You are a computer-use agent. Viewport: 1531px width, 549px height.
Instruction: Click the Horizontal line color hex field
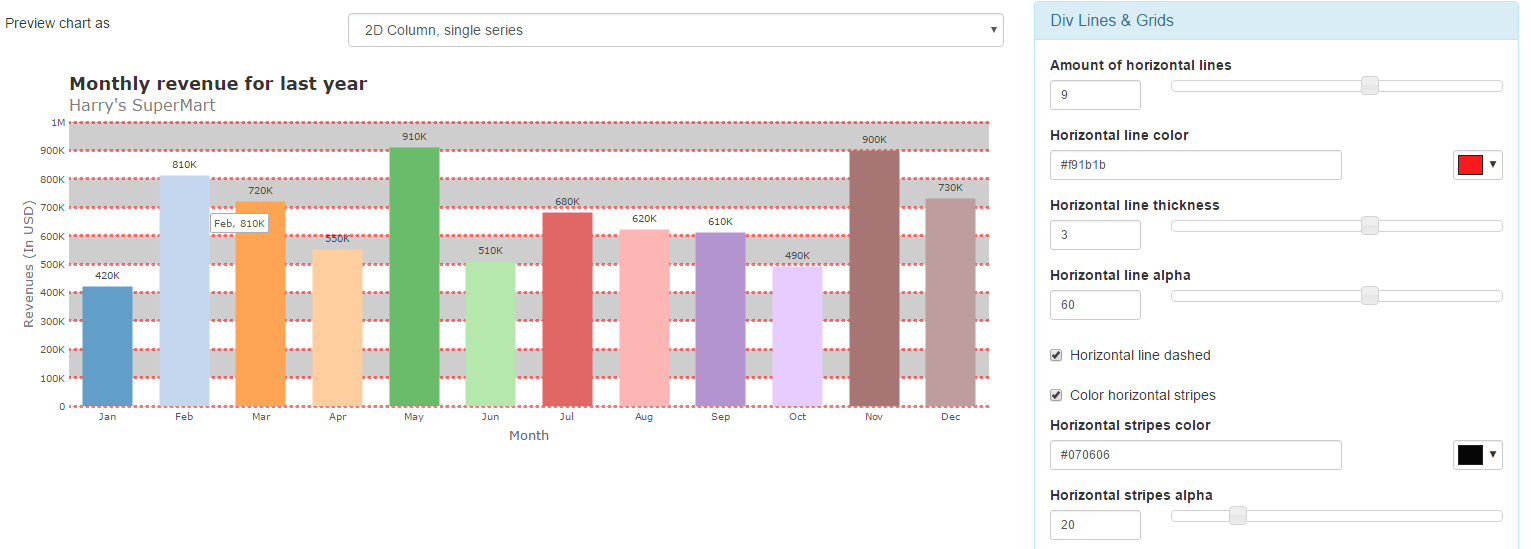coord(1195,165)
